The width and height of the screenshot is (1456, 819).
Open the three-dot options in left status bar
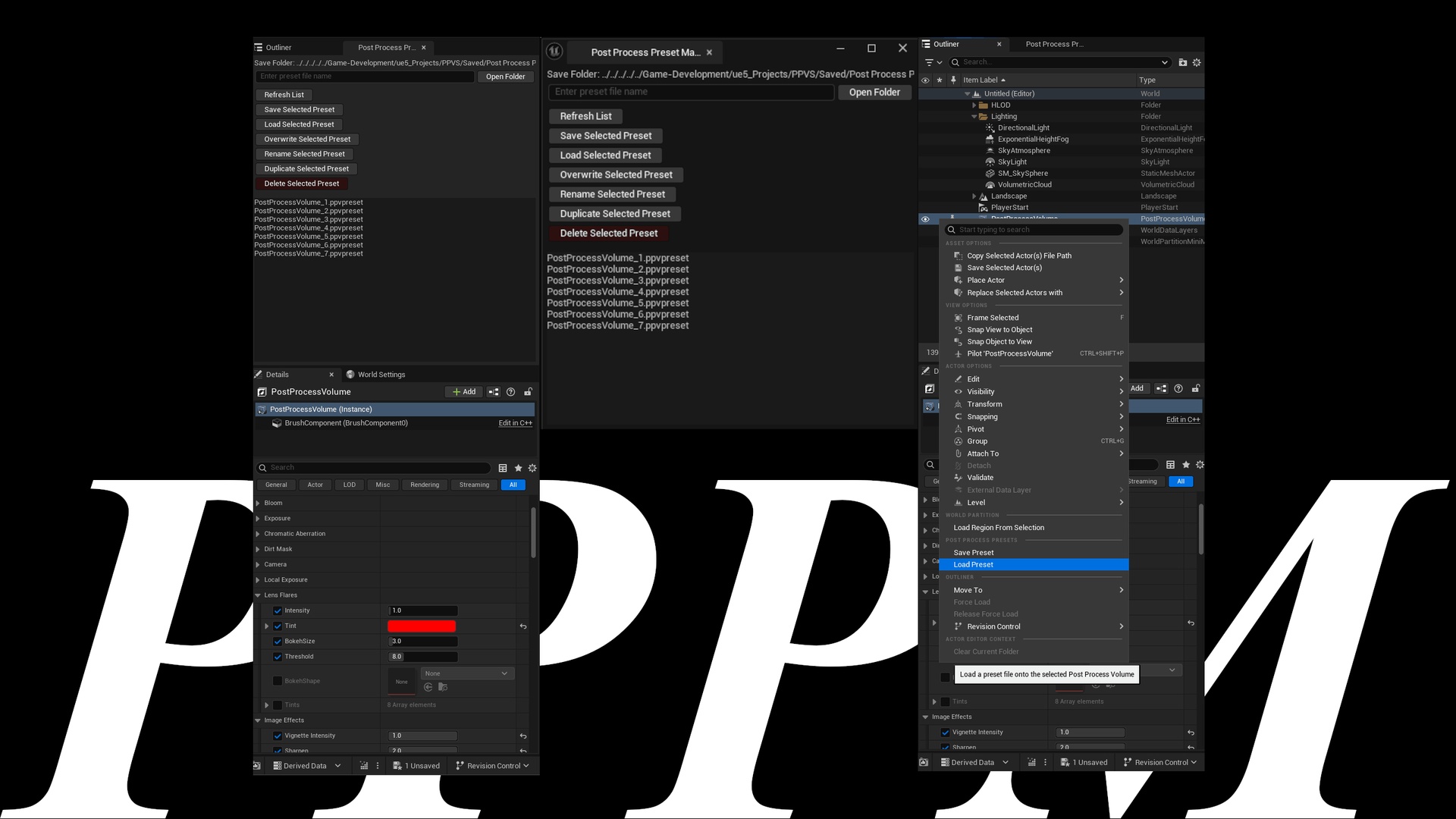pos(378,766)
